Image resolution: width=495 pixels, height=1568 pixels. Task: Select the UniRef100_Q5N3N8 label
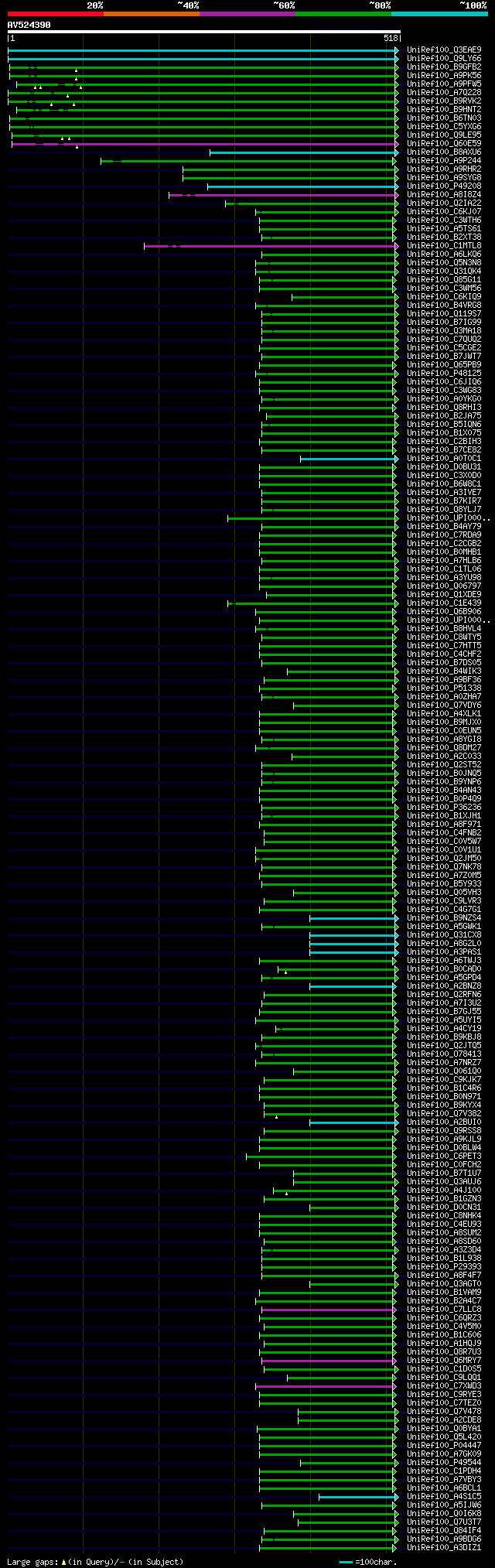click(x=444, y=263)
